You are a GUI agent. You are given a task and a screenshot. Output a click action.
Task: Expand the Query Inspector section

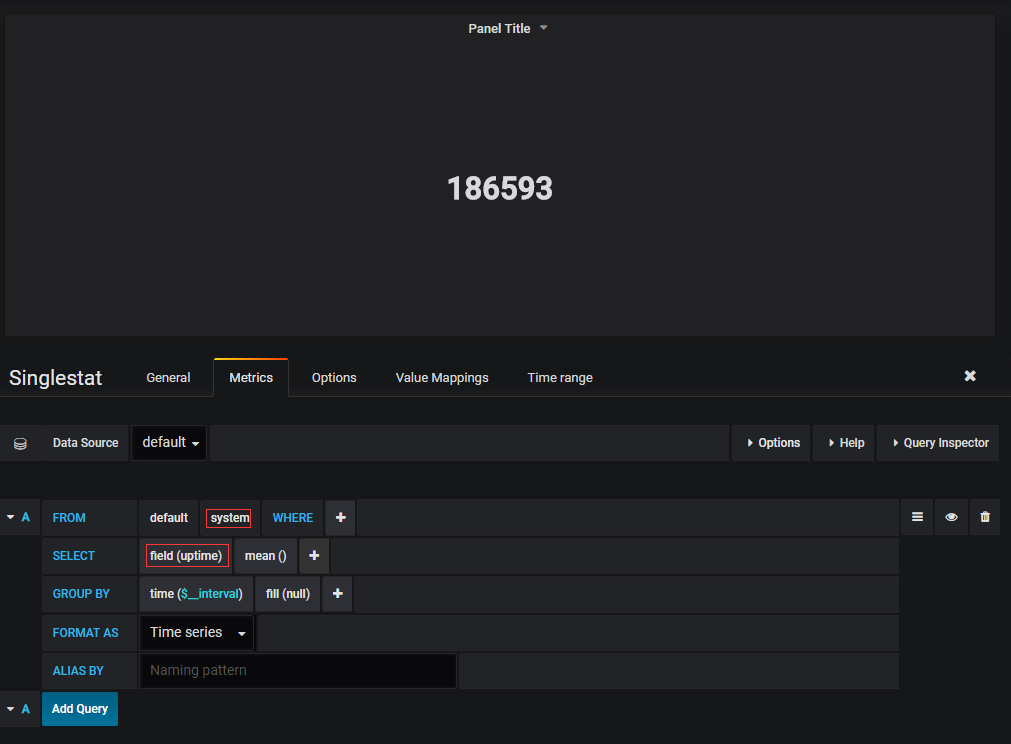pyautogui.click(x=937, y=442)
